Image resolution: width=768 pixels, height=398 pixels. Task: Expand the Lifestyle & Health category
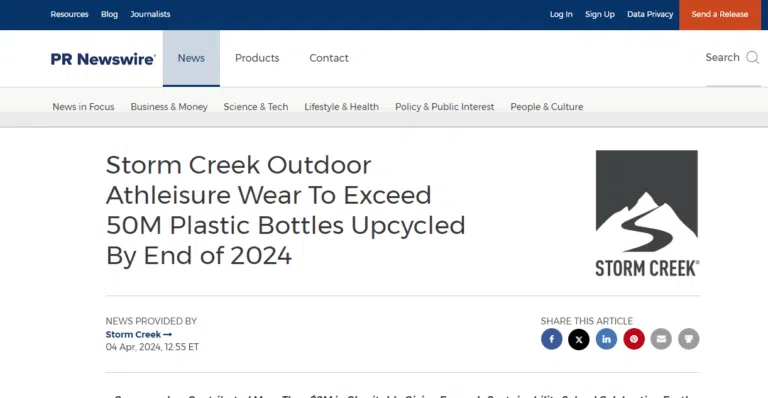341,107
